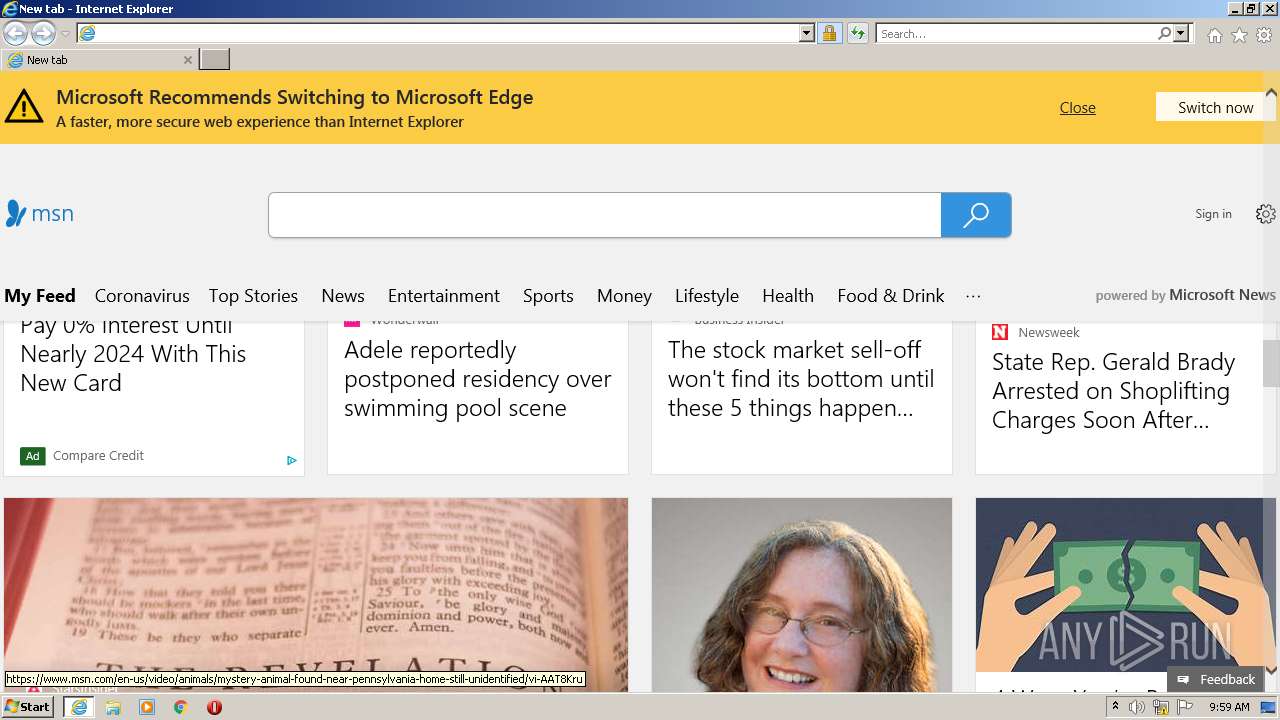Click the network tray icon

point(1161,707)
